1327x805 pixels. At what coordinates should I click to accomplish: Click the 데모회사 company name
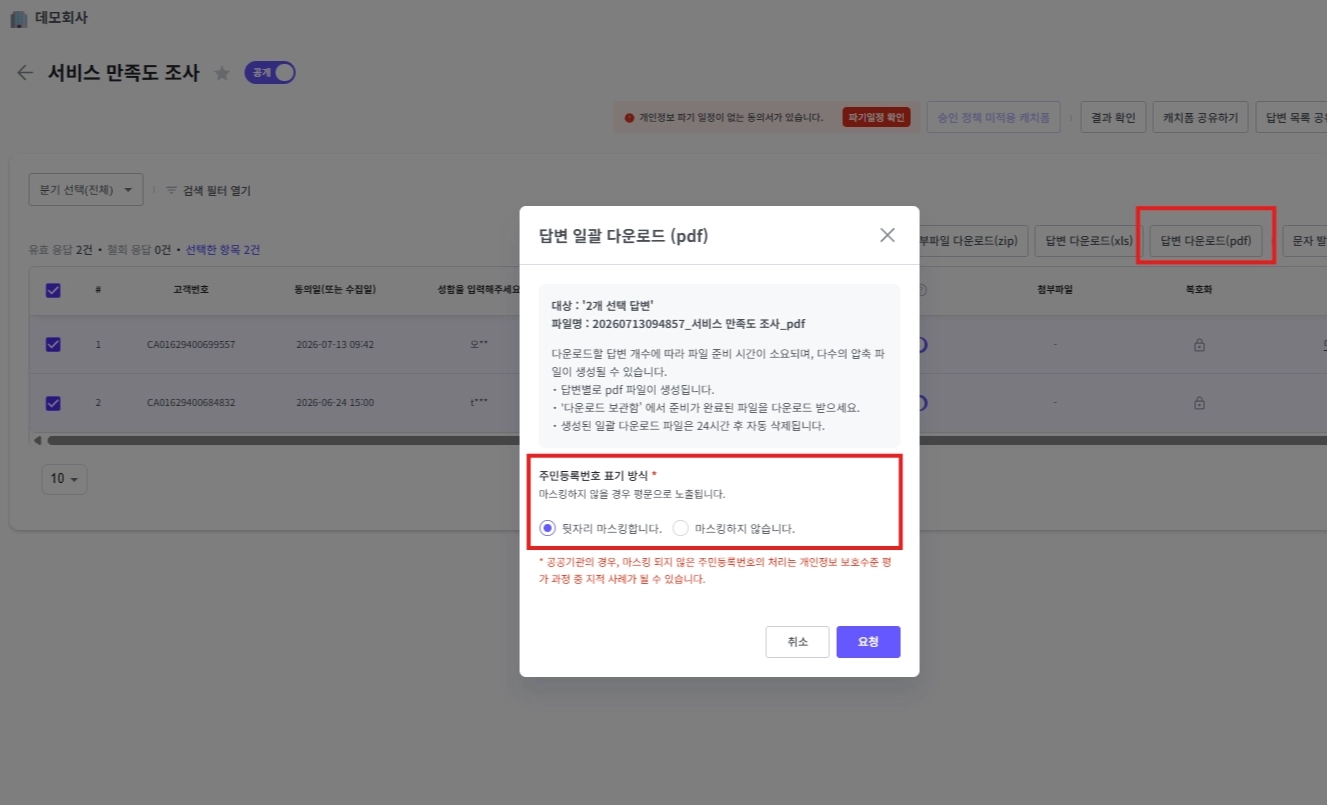coord(61,18)
